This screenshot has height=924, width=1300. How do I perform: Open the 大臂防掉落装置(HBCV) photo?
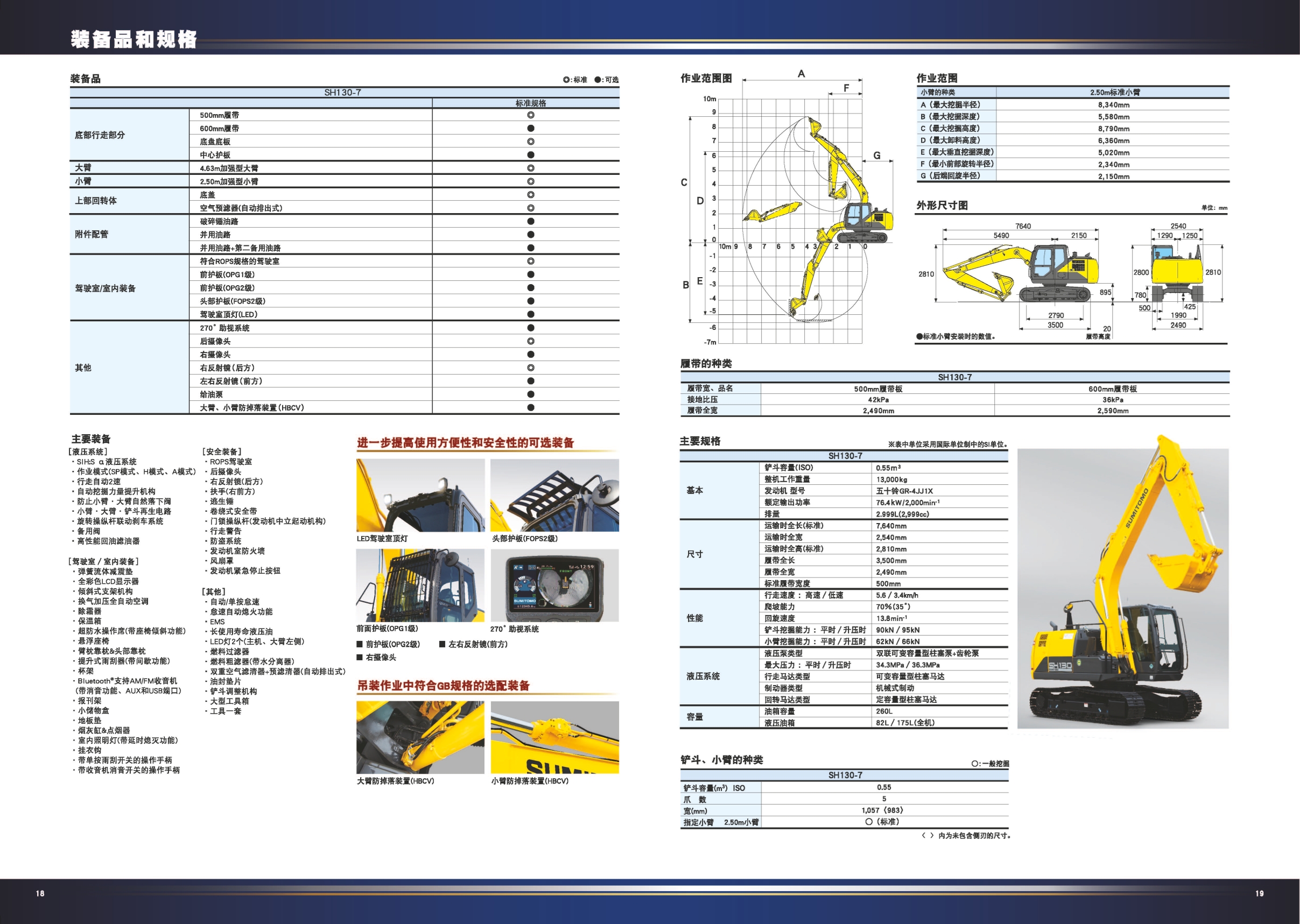pos(420,737)
